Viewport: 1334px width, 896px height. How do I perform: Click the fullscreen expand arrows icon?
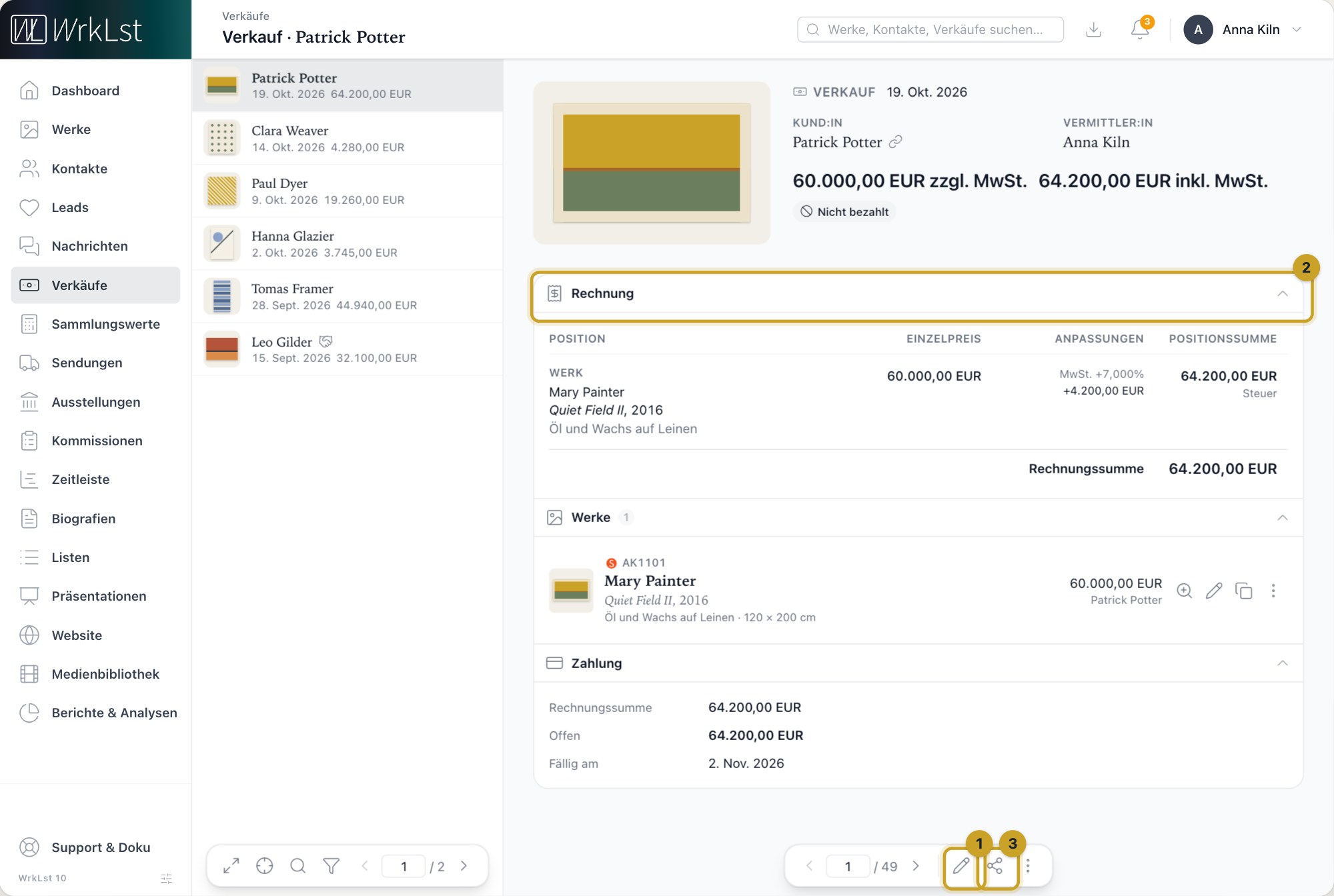coord(231,866)
